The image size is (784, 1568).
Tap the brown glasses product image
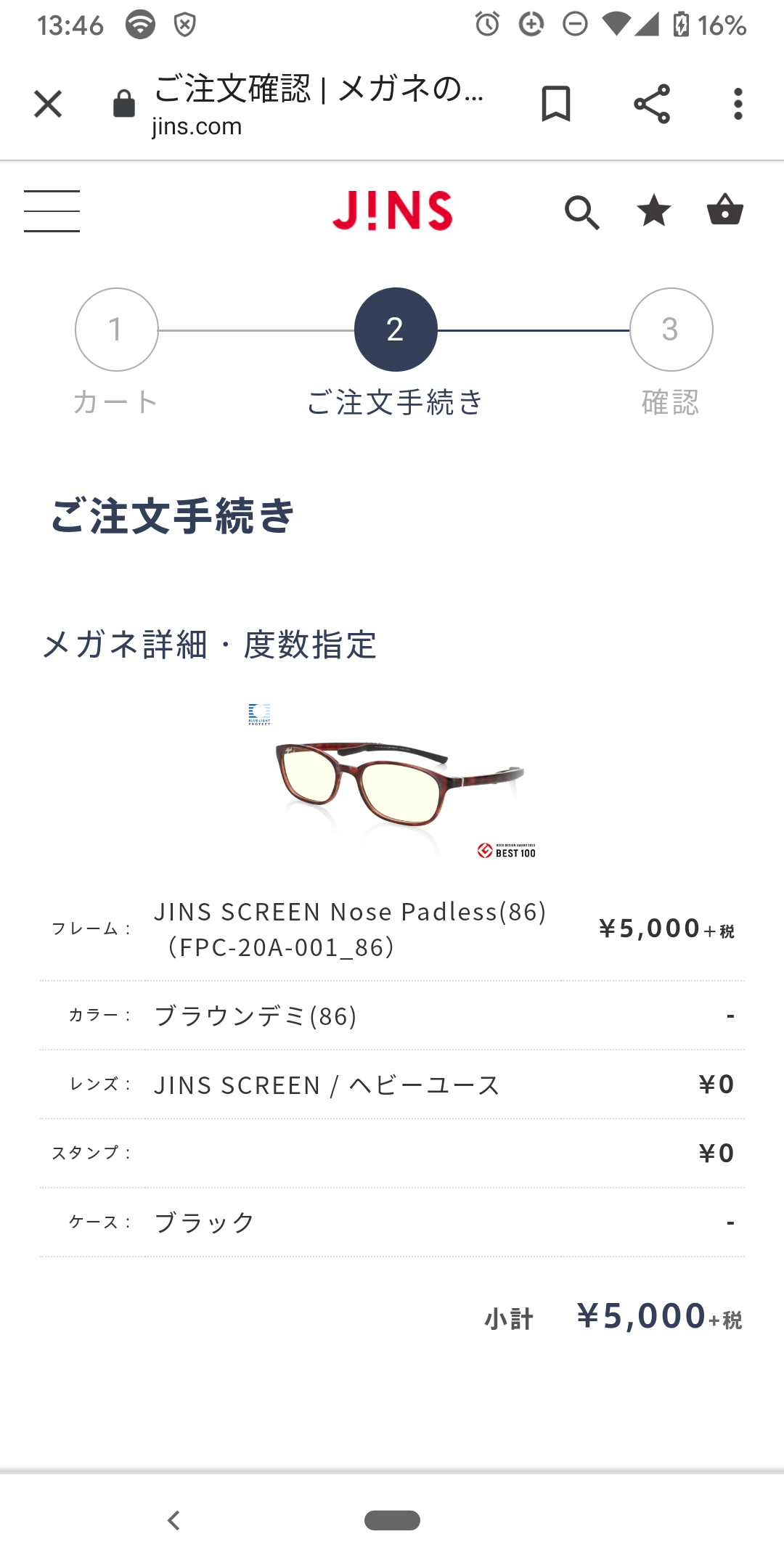click(399, 784)
